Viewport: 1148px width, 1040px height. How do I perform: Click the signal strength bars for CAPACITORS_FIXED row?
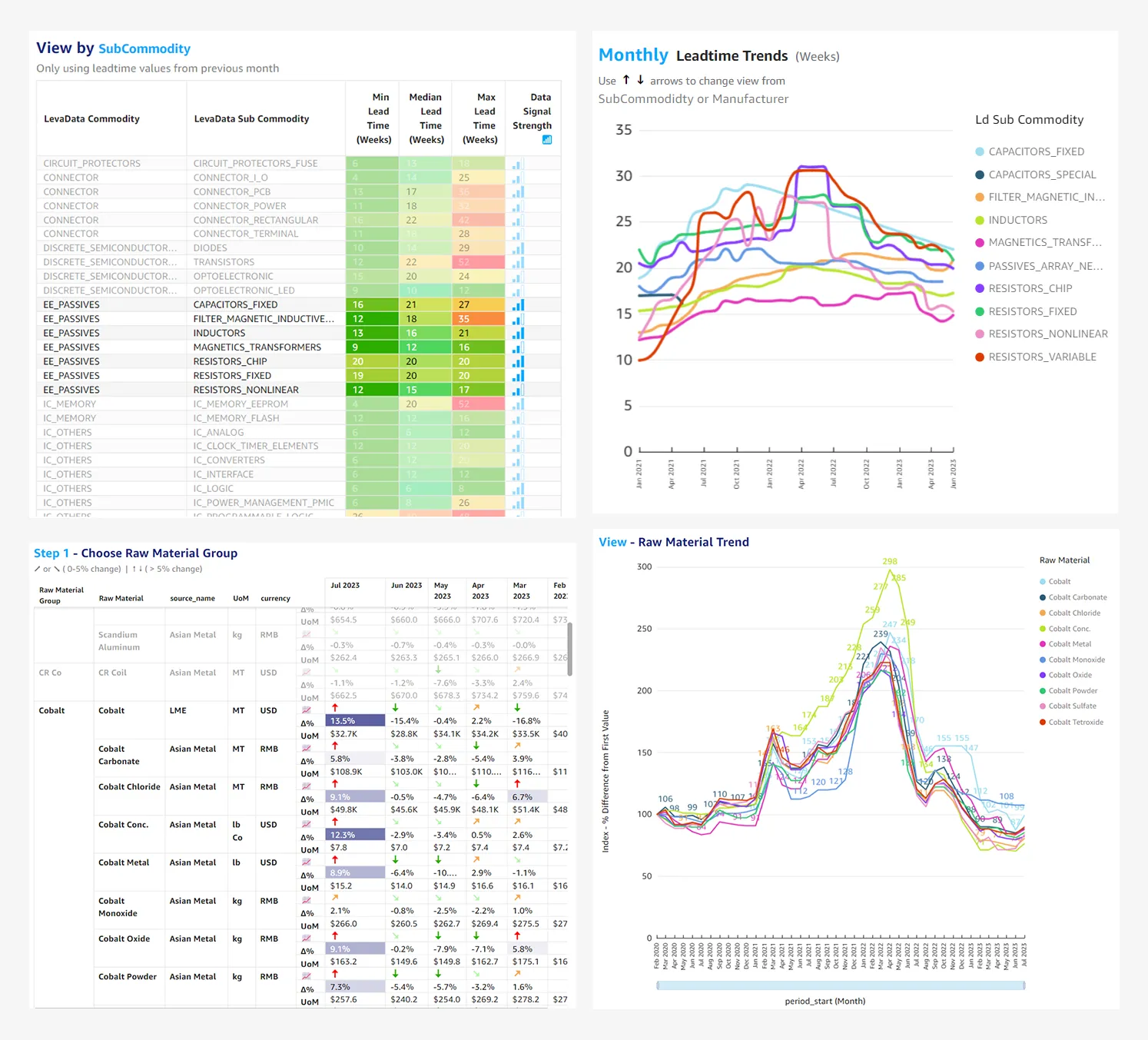point(518,305)
